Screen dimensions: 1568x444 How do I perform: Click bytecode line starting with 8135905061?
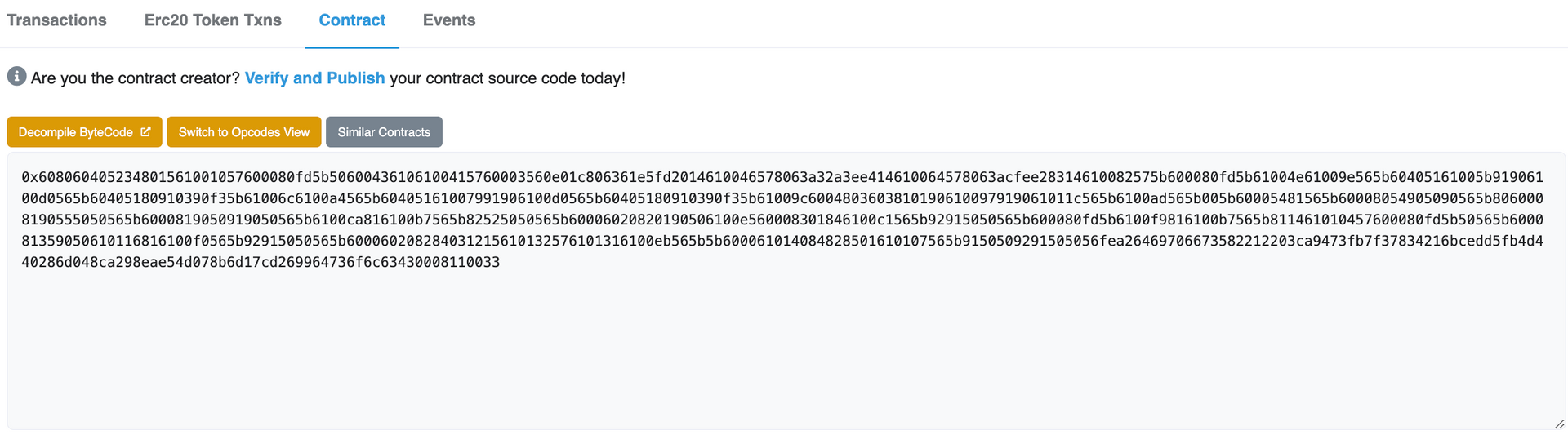(782, 241)
